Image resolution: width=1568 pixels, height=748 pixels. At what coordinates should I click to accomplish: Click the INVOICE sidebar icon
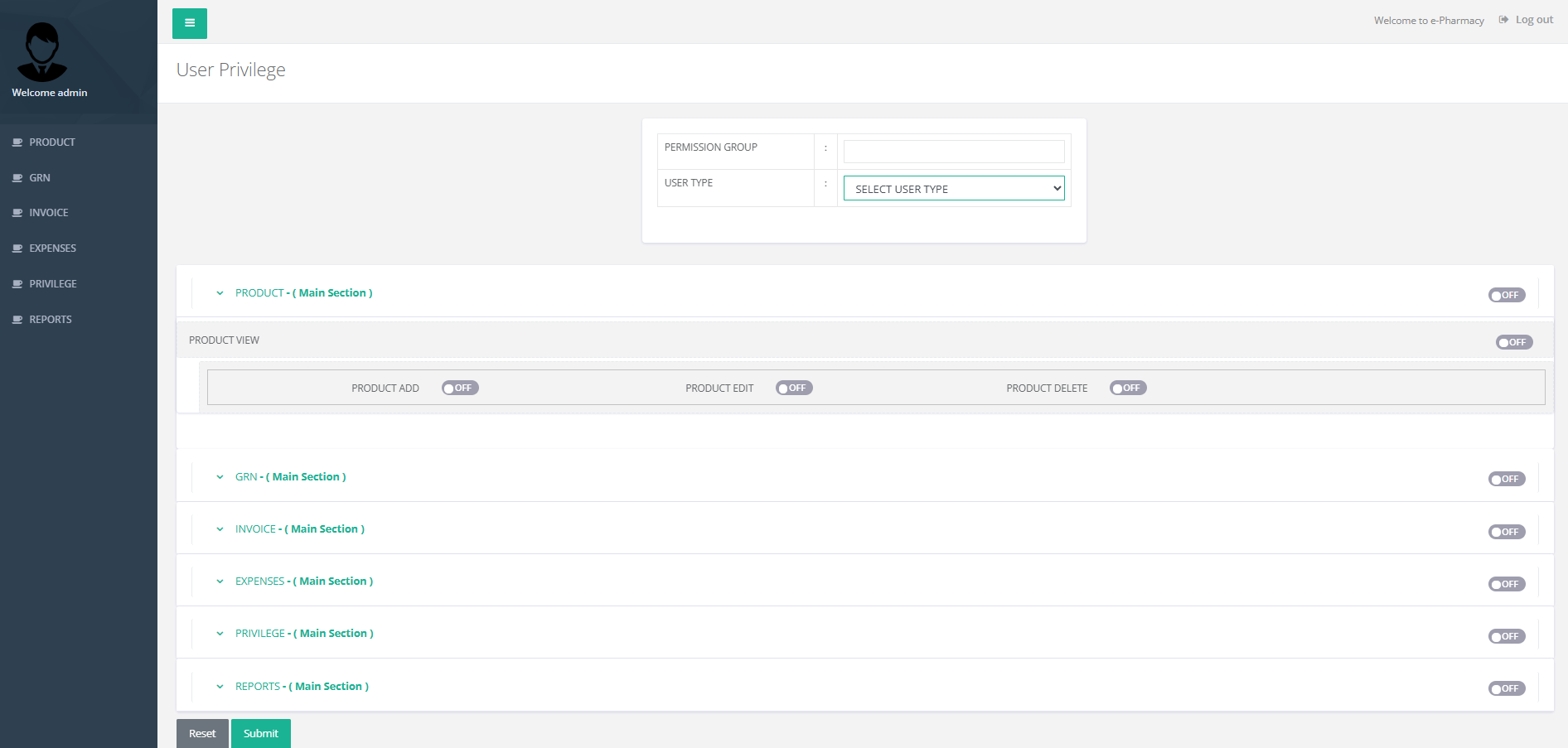(x=17, y=212)
